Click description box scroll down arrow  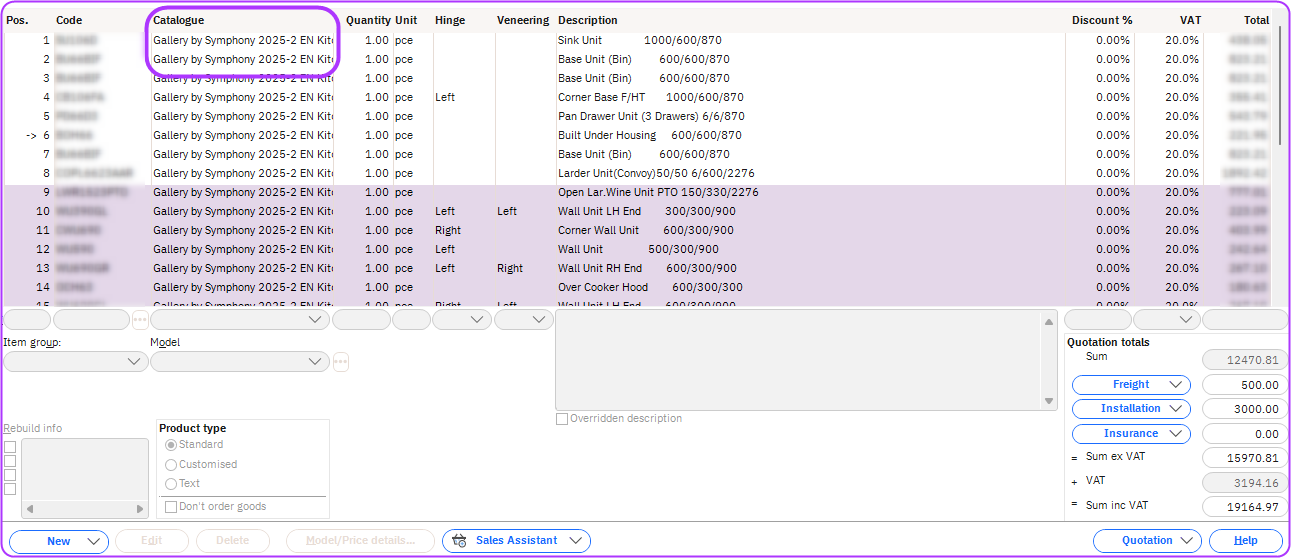1049,401
